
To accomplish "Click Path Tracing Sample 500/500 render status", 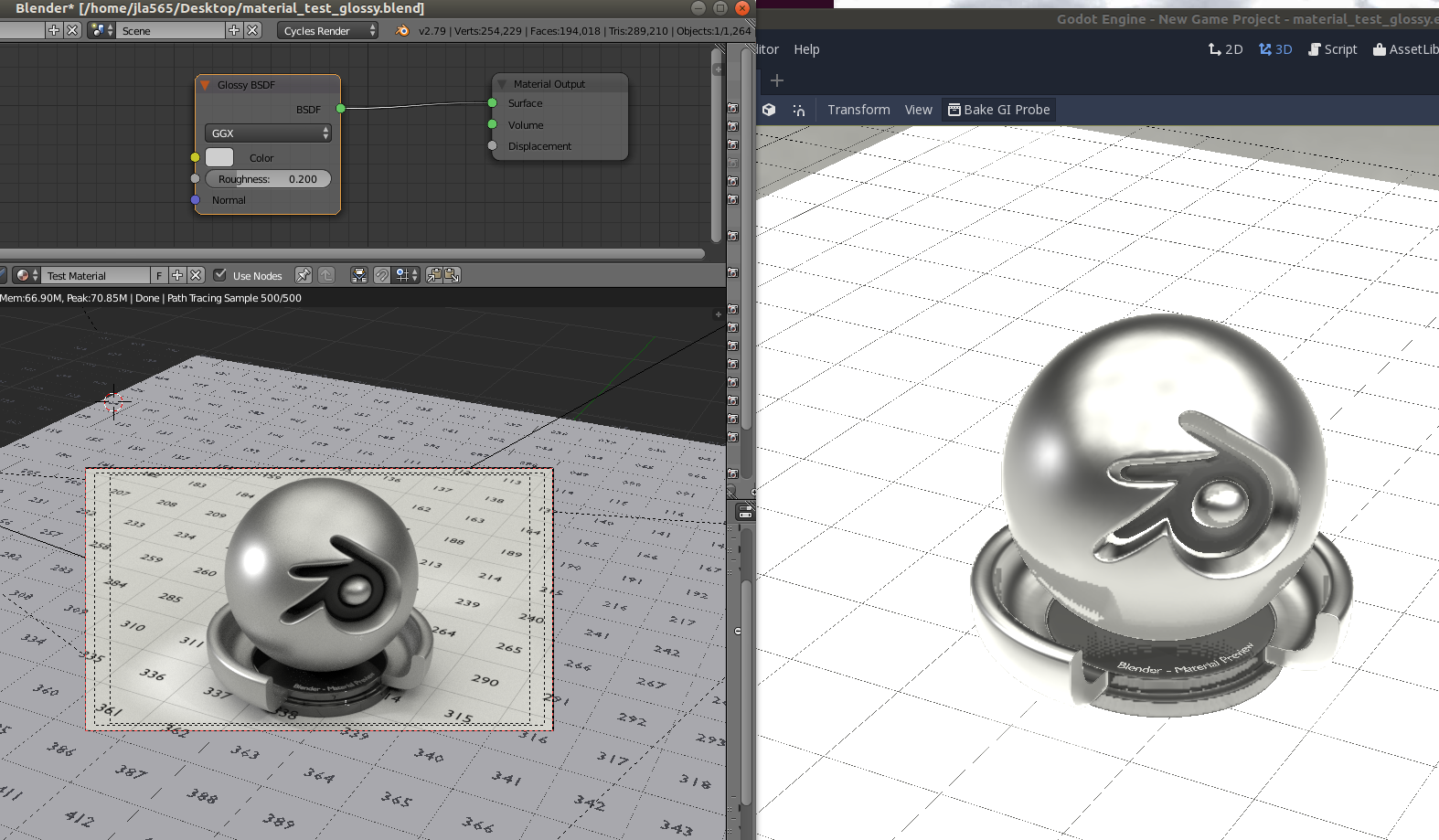I will point(234,298).
